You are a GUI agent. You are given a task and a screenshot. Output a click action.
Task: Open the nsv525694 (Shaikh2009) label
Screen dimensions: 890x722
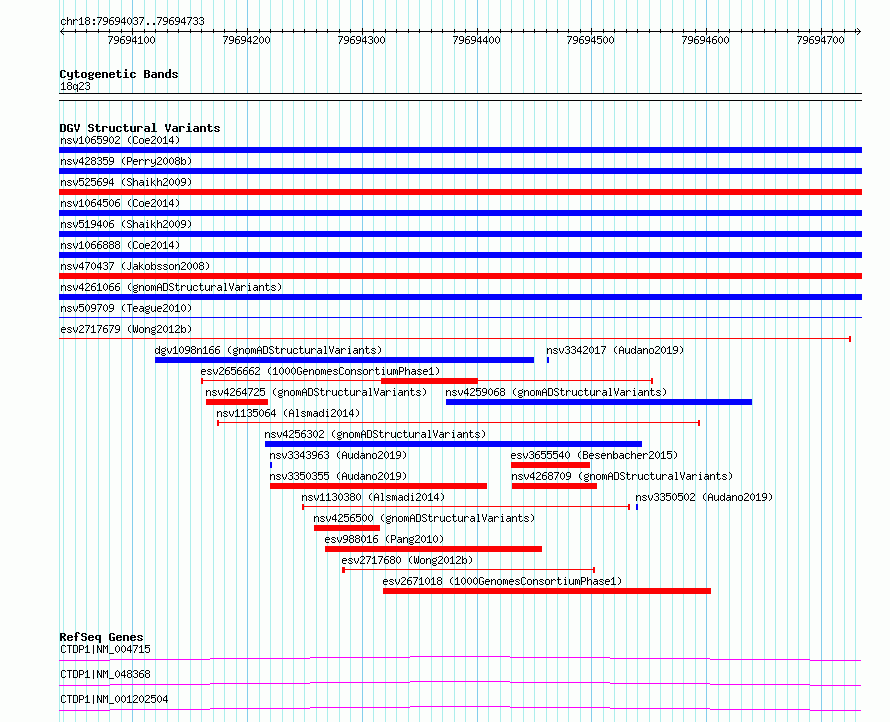click(x=126, y=182)
